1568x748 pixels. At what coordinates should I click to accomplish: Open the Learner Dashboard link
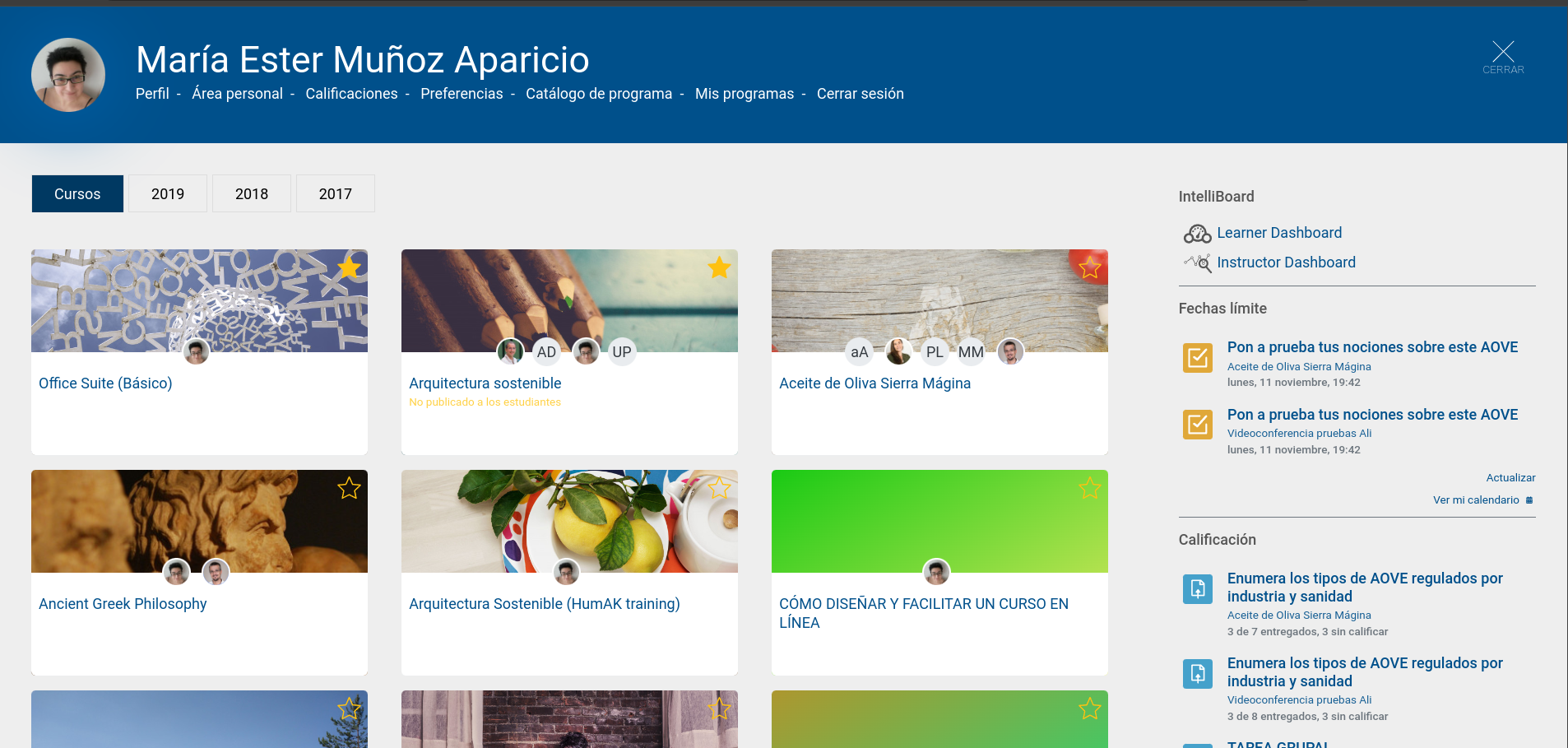(1279, 233)
